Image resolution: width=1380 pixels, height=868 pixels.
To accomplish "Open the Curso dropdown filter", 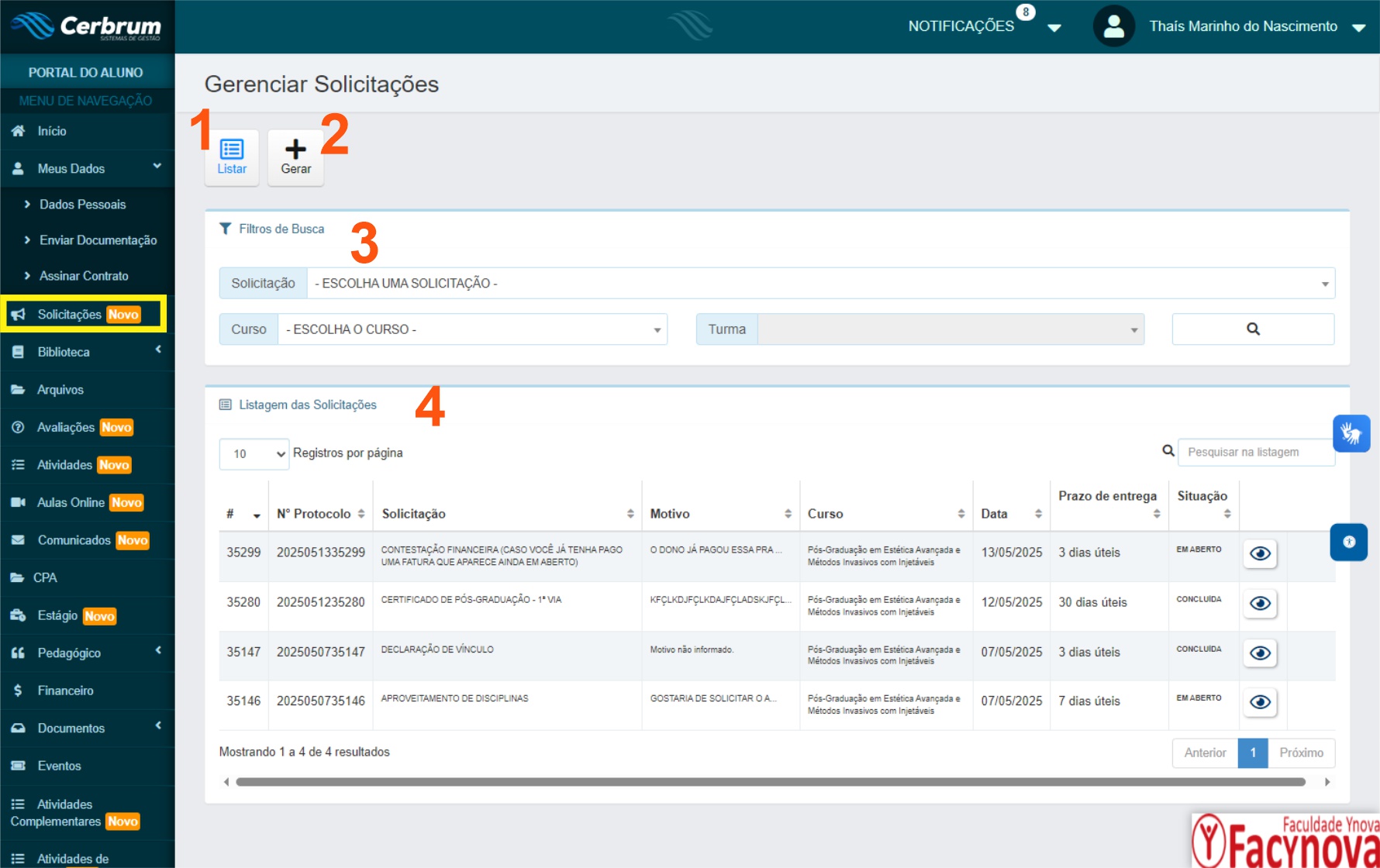I will 472,329.
